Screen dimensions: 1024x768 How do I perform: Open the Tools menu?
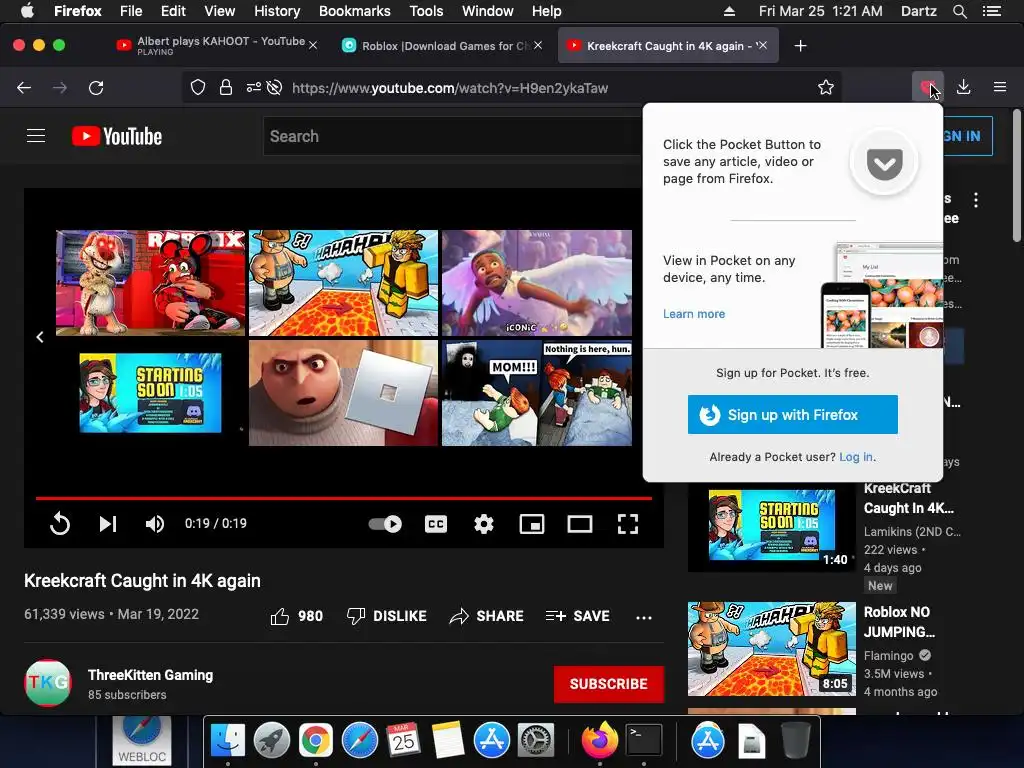(426, 11)
